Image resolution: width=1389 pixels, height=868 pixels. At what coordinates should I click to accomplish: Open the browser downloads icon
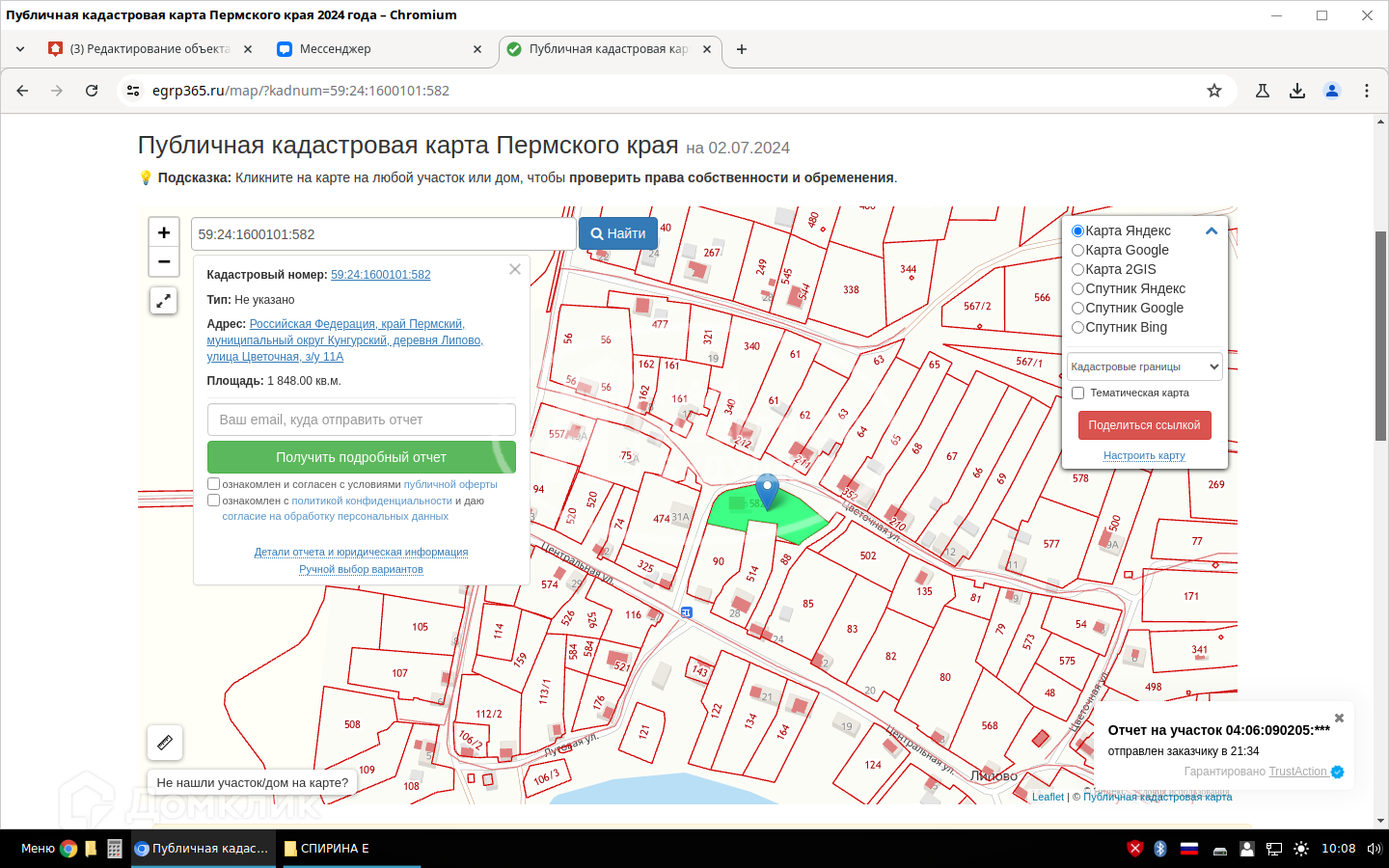point(1297,91)
